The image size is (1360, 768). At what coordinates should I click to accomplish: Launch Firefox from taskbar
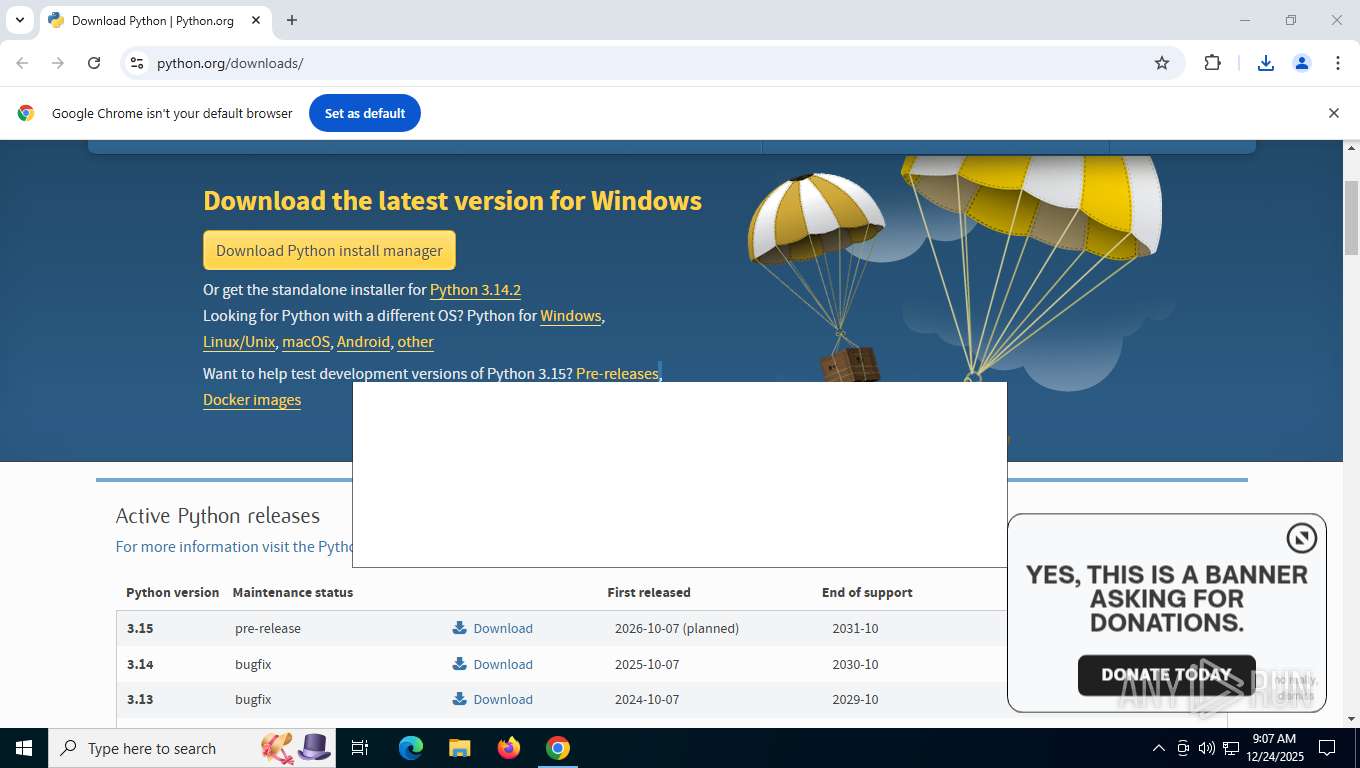coord(509,748)
